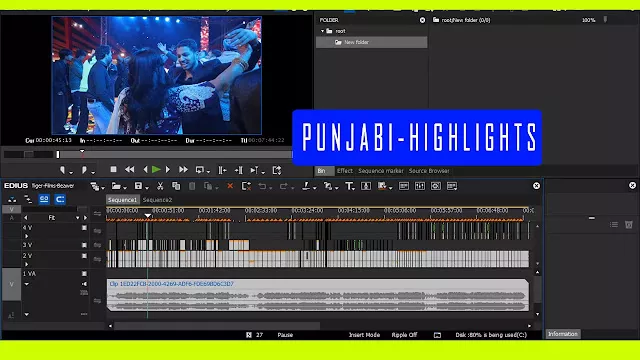The width and height of the screenshot is (640, 360).
Task: Open the Sequence marker tab
Action: coord(381,171)
